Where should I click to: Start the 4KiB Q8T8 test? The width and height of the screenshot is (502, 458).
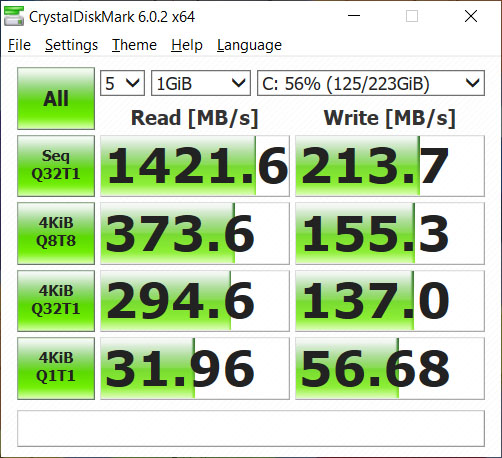tap(56, 233)
